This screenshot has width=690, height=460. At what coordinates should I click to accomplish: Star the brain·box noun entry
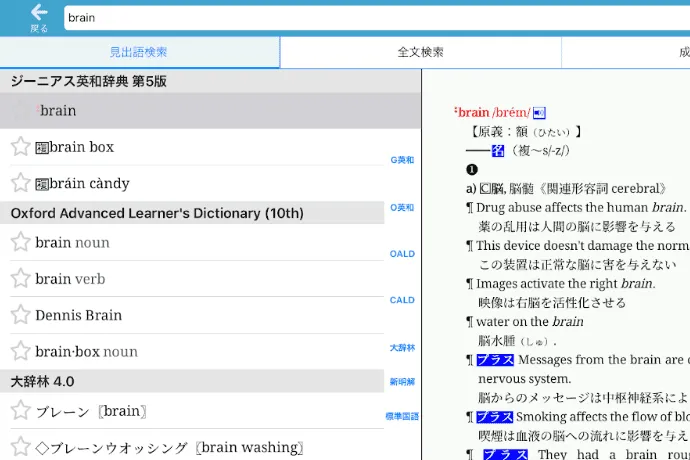(x=21, y=351)
